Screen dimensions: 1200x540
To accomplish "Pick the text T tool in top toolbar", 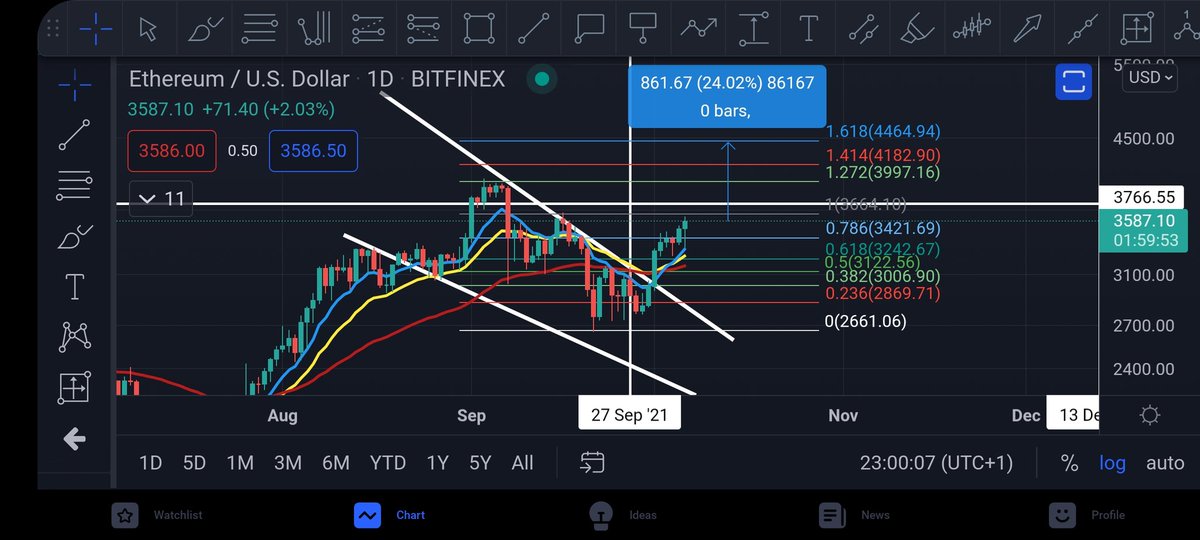I will pyautogui.click(x=810, y=27).
